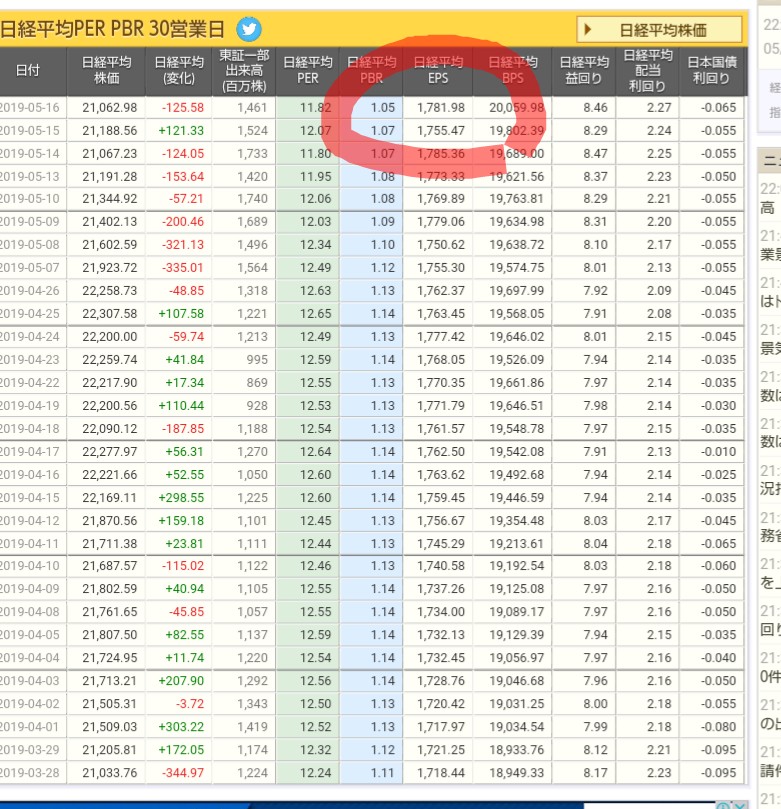Click the EPS value 1,745.29
The image size is (781, 809).
(x=441, y=544)
